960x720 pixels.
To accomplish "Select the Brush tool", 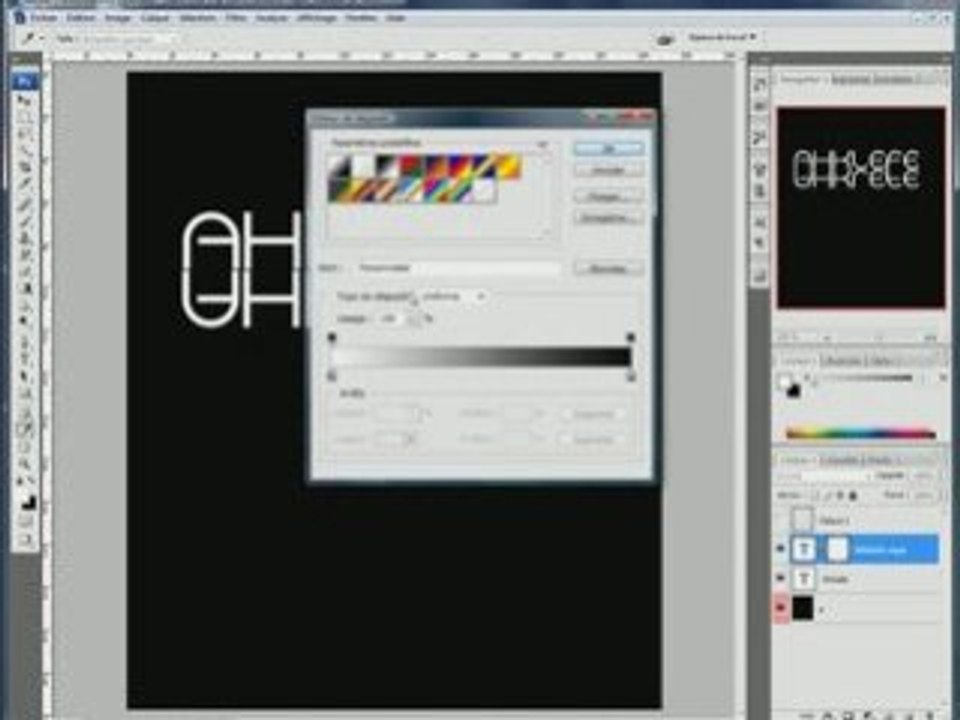I will (x=26, y=220).
